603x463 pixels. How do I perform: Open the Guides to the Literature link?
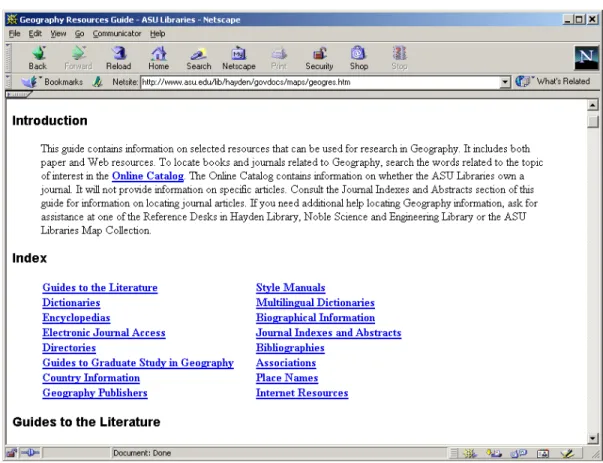[100, 288]
